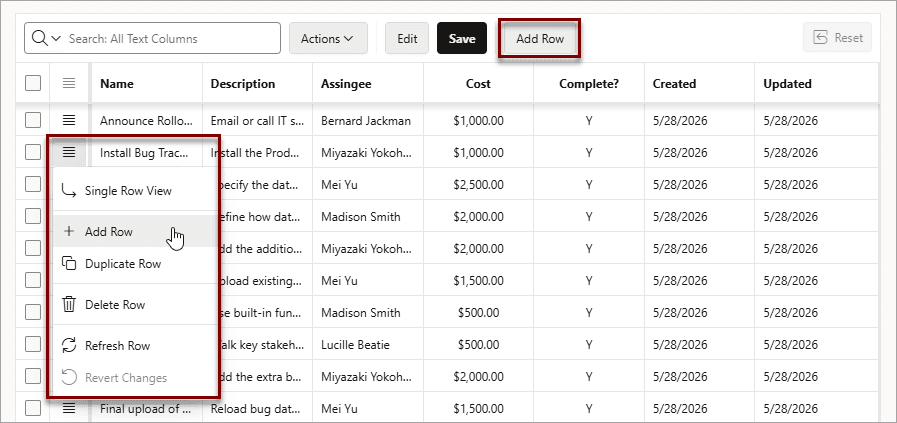
Task: Select checkbox for Madison Smith $2,000.00 row
Action: (33, 216)
